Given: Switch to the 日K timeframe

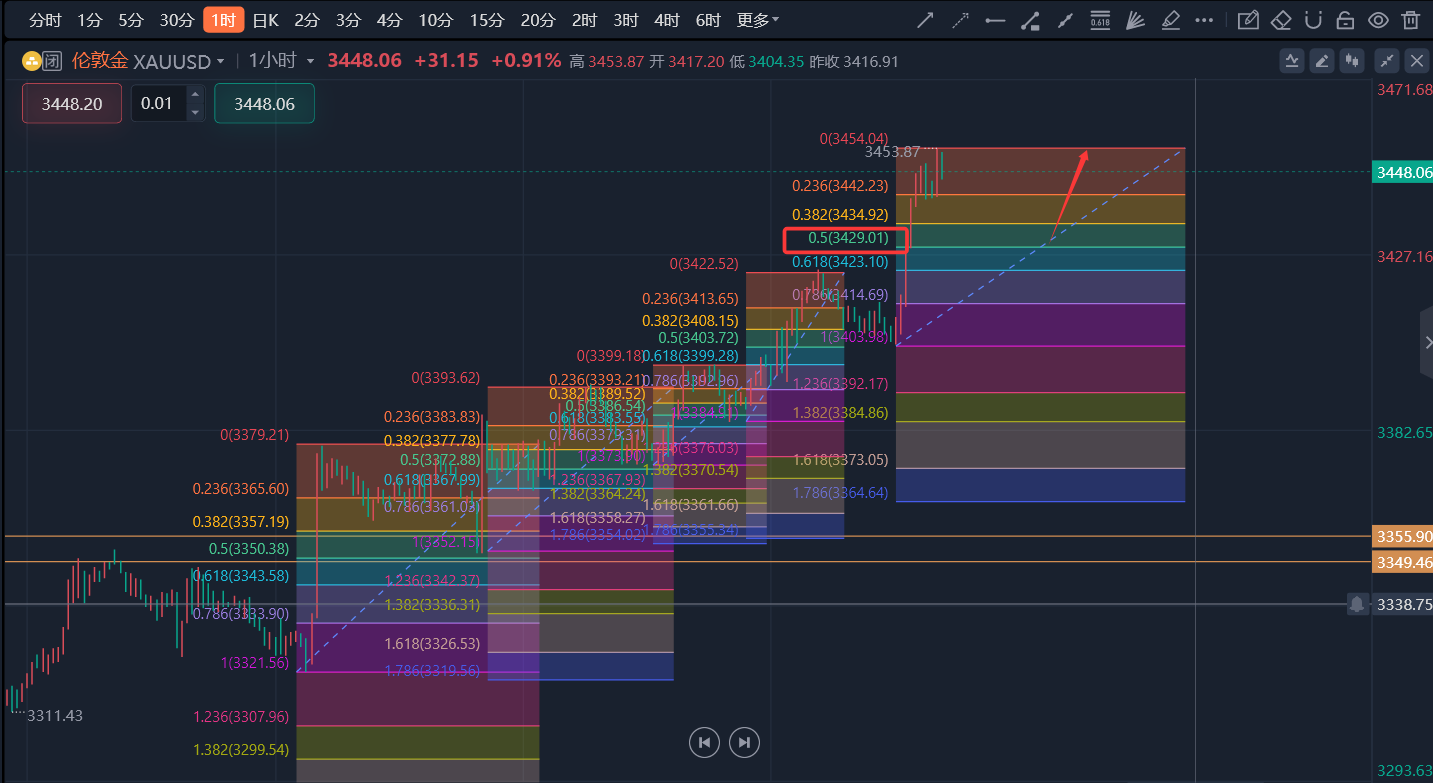Looking at the screenshot, I should pyautogui.click(x=266, y=20).
